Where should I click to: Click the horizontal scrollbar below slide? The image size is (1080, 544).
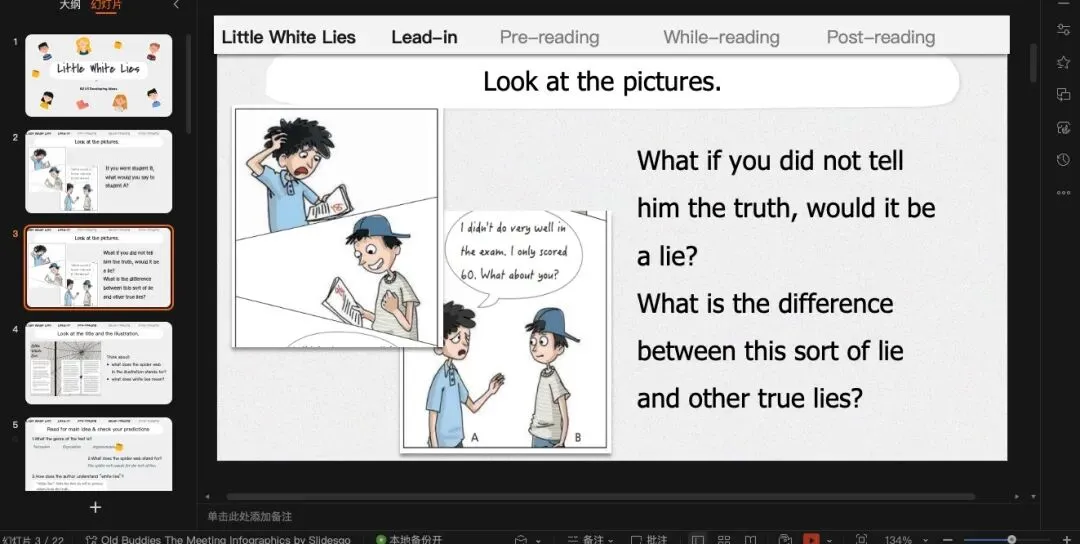tap(599, 496)
